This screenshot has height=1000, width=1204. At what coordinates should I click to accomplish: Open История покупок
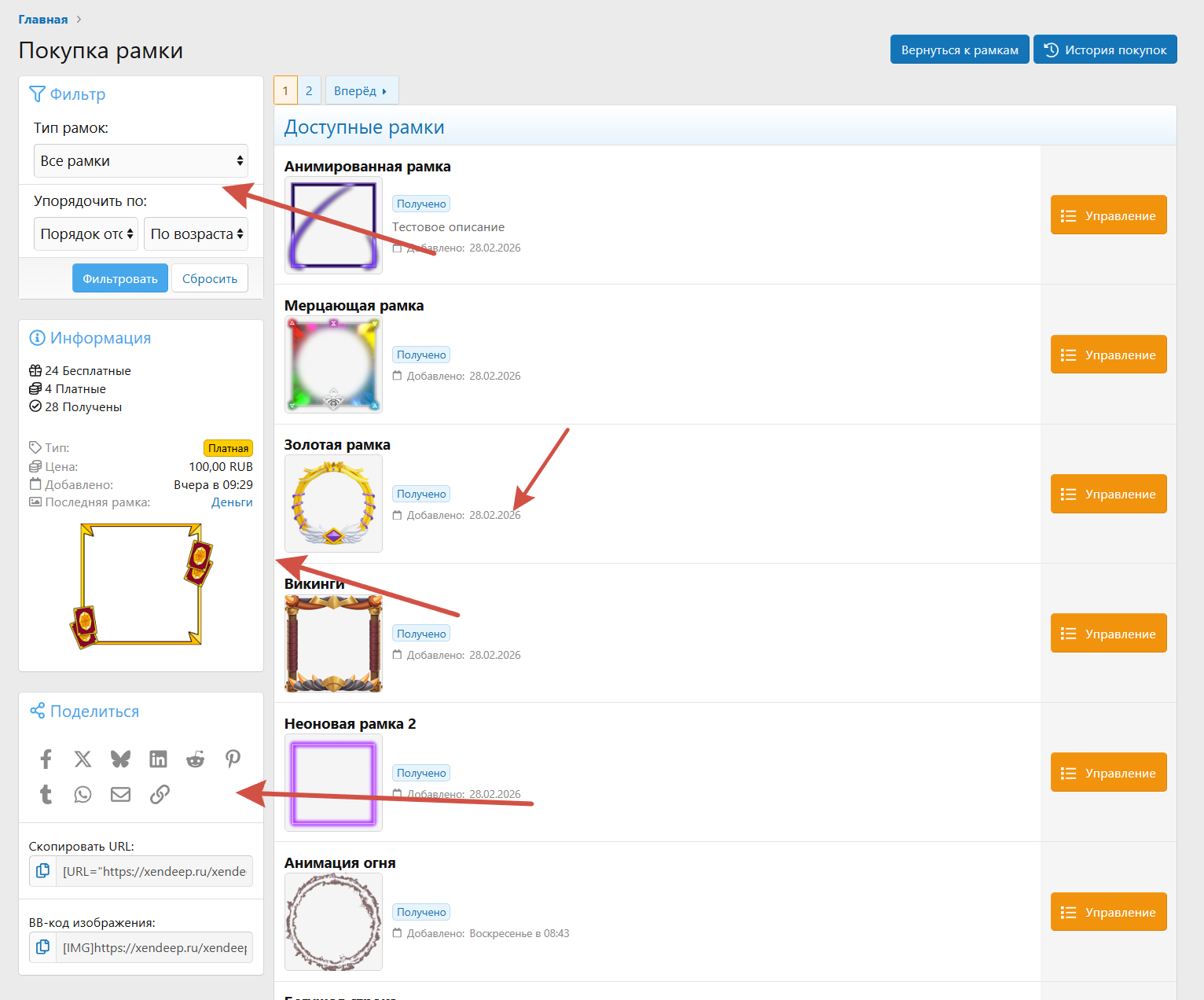pyautogui.click(x=1105, y=50)
